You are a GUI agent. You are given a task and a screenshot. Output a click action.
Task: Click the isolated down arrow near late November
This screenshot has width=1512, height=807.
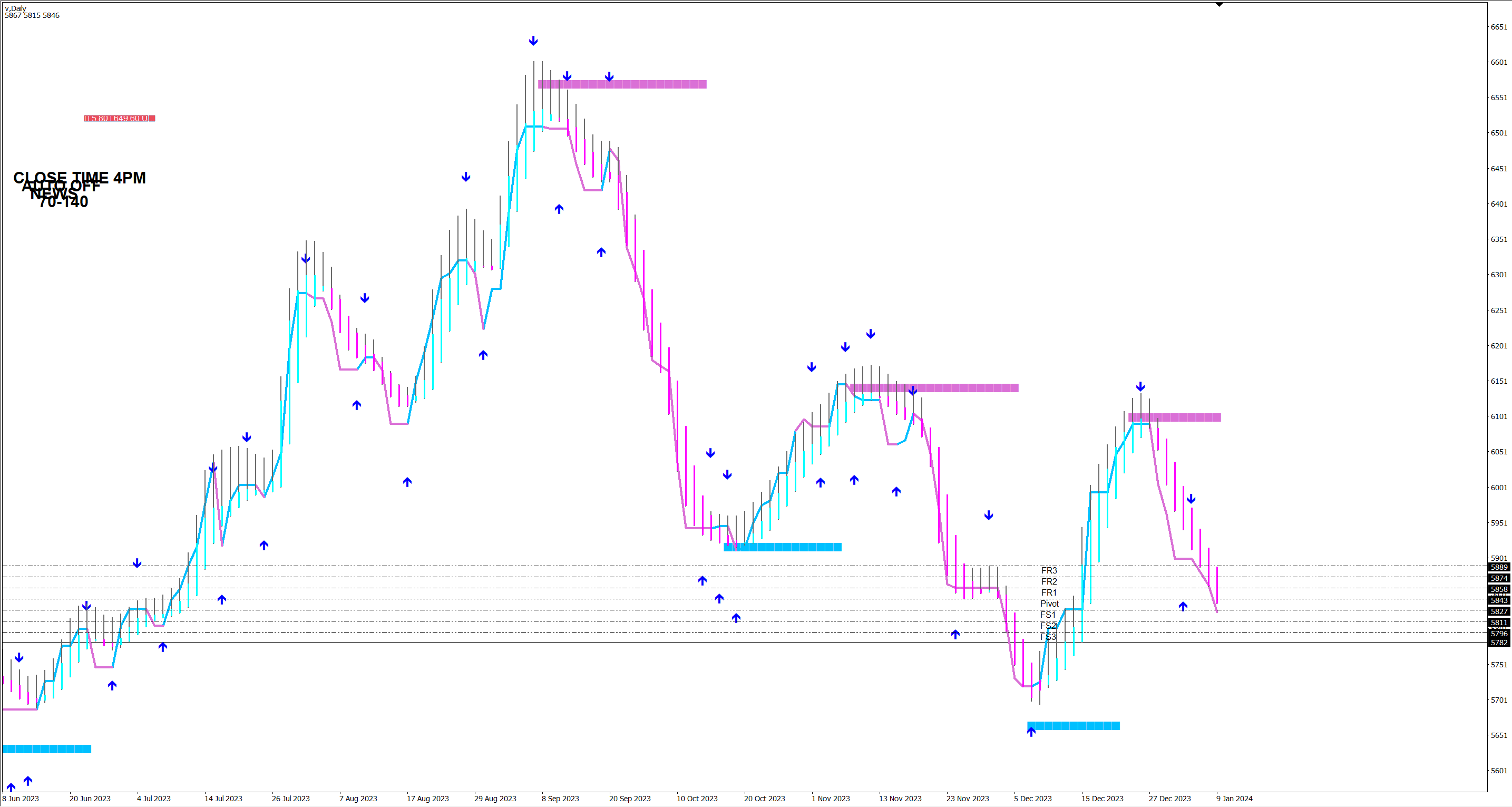click(989, 514)
